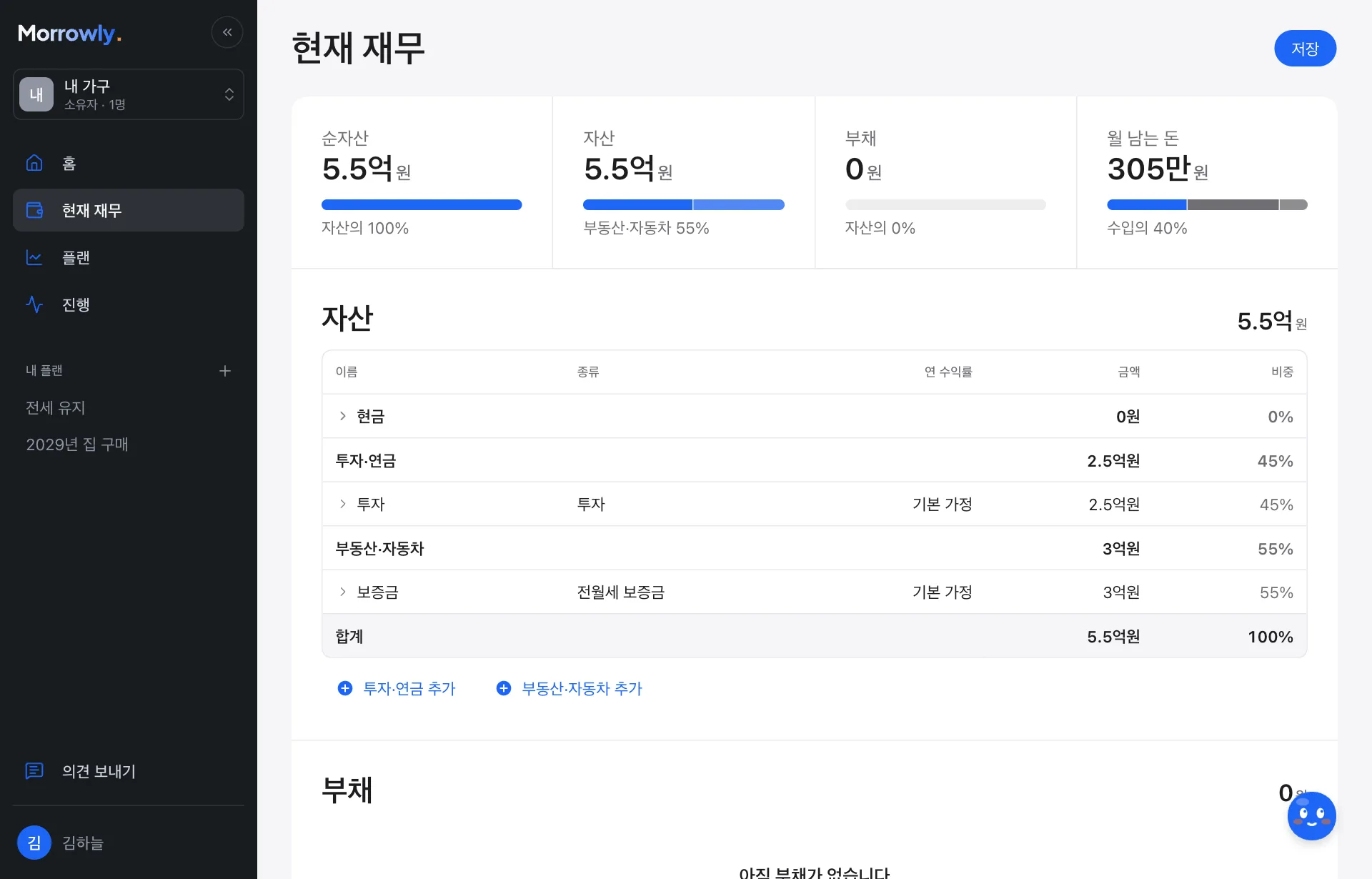Click the 김하늘 user name

pyautogui.click(x=83, y=843)
